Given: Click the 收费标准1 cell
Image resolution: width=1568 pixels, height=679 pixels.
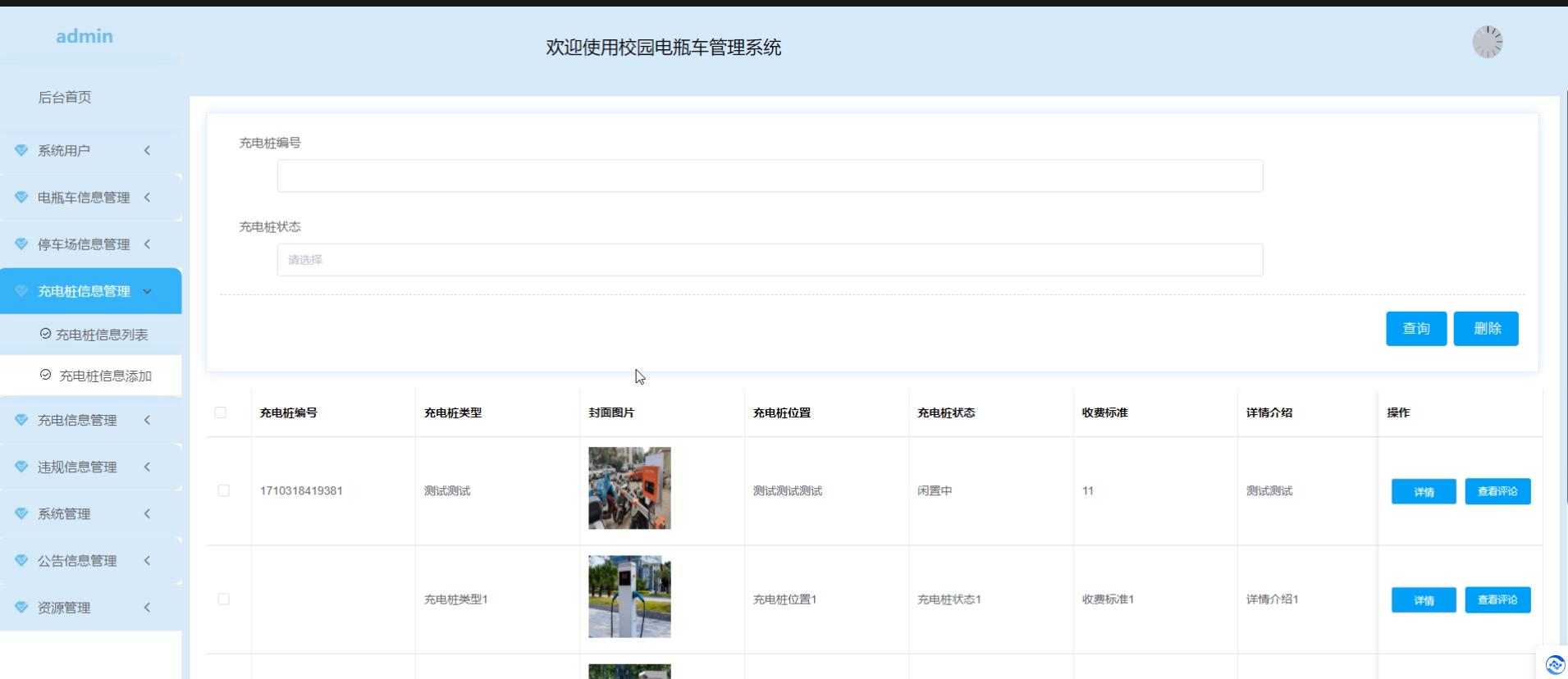Looking at the screenshot, I should (x=1108, y=599).
